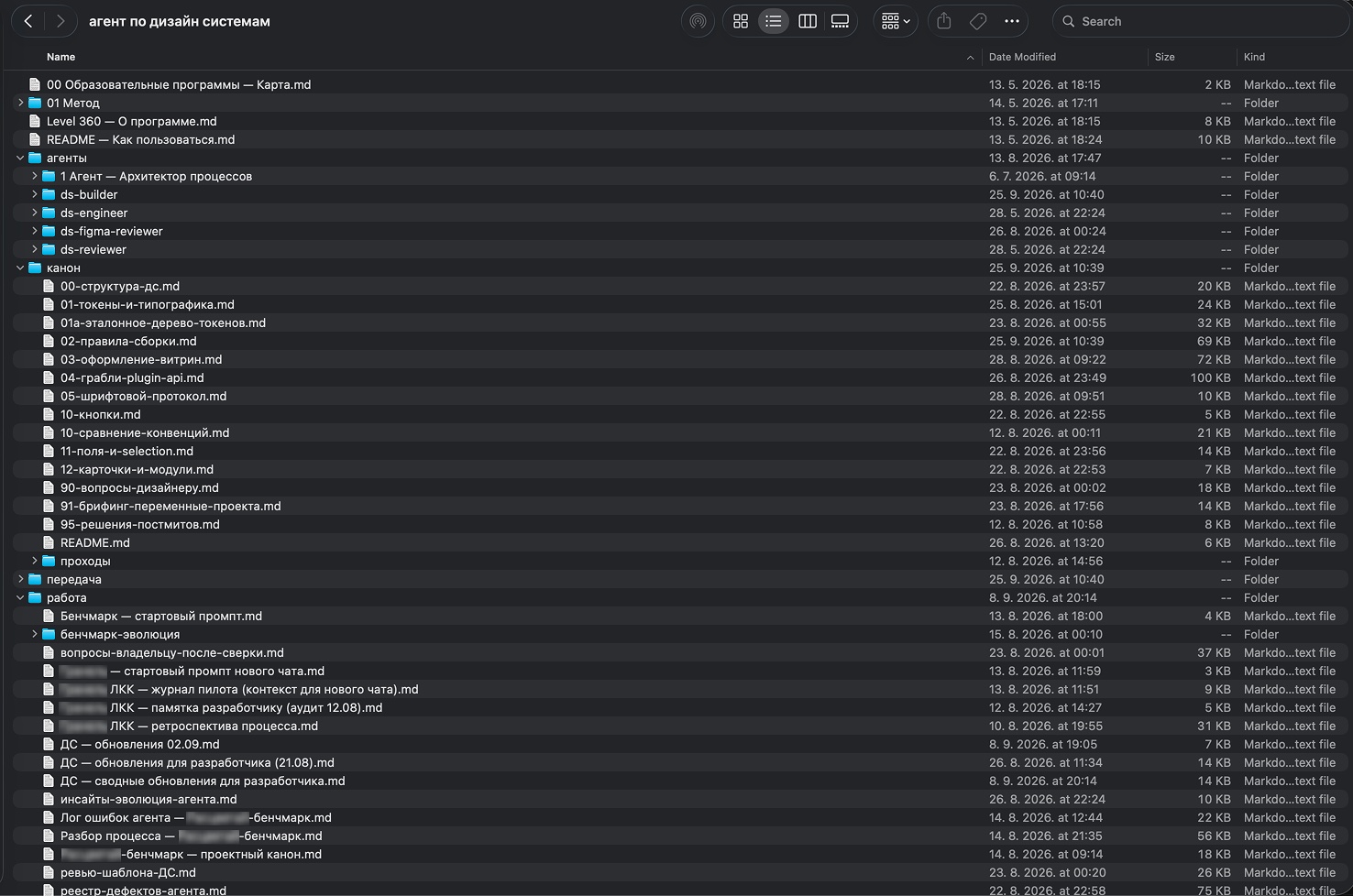
Task: Select the ds-engineer folder icon
Action: (49, 213)
